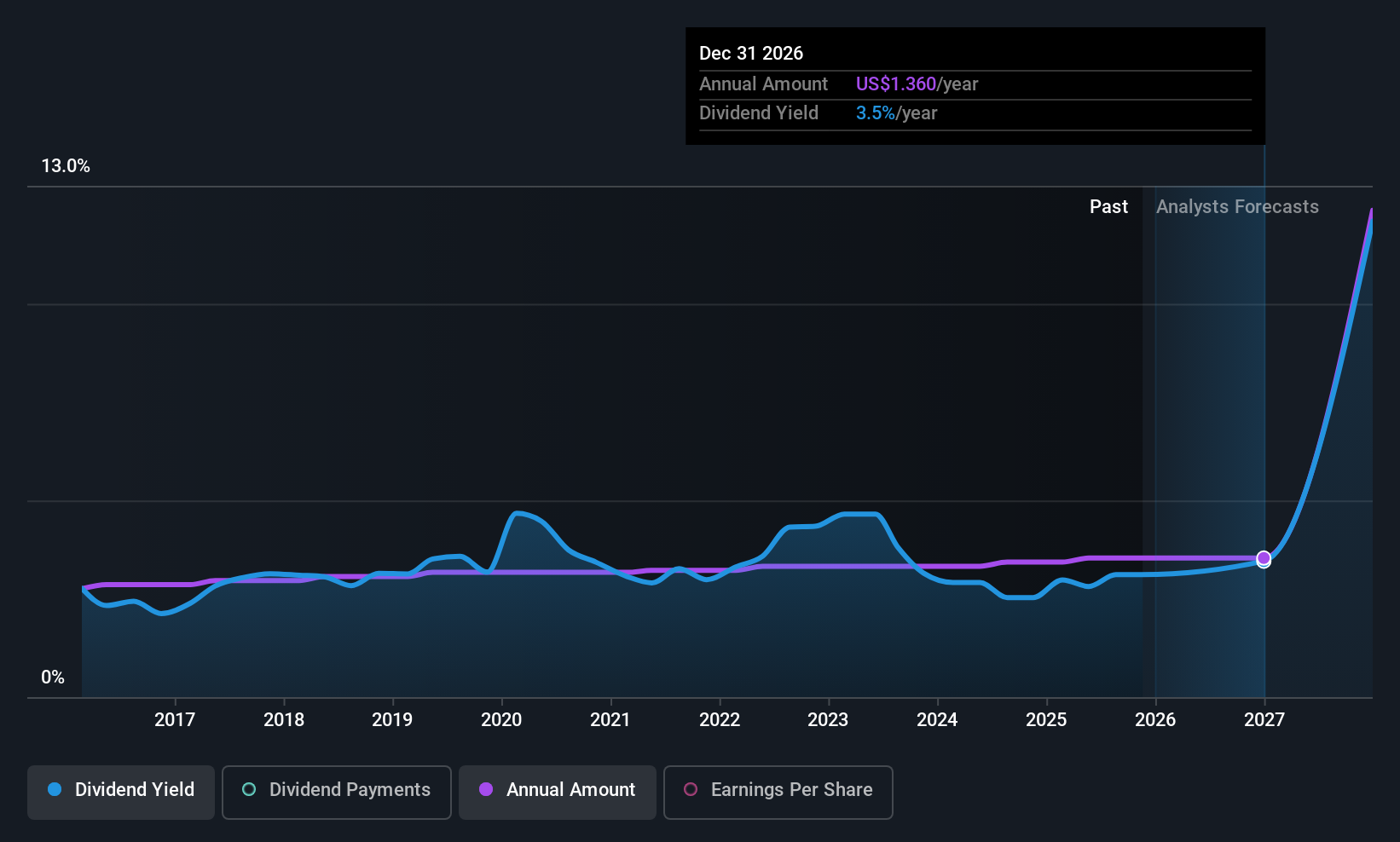Click the Analysts Forecasts label
The height and width of the screenshot is (842, 1400).
coord(1237,206)
